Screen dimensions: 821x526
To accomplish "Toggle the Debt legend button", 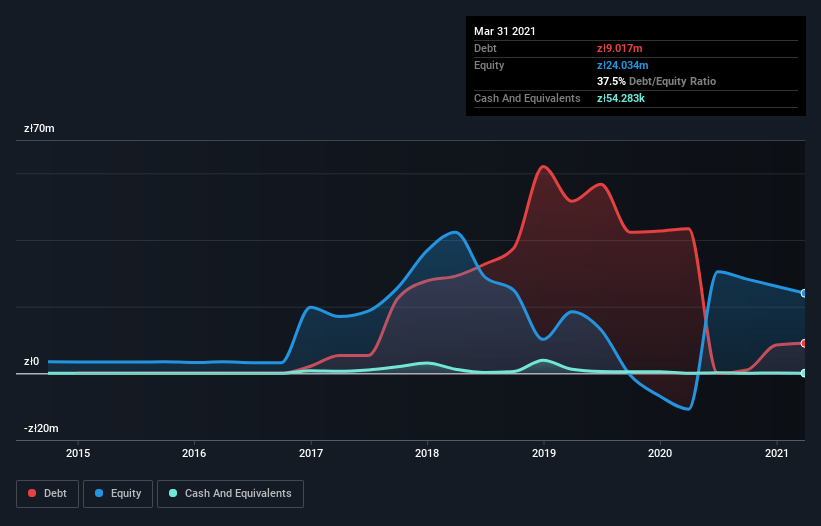I will (x=47, y=494).
